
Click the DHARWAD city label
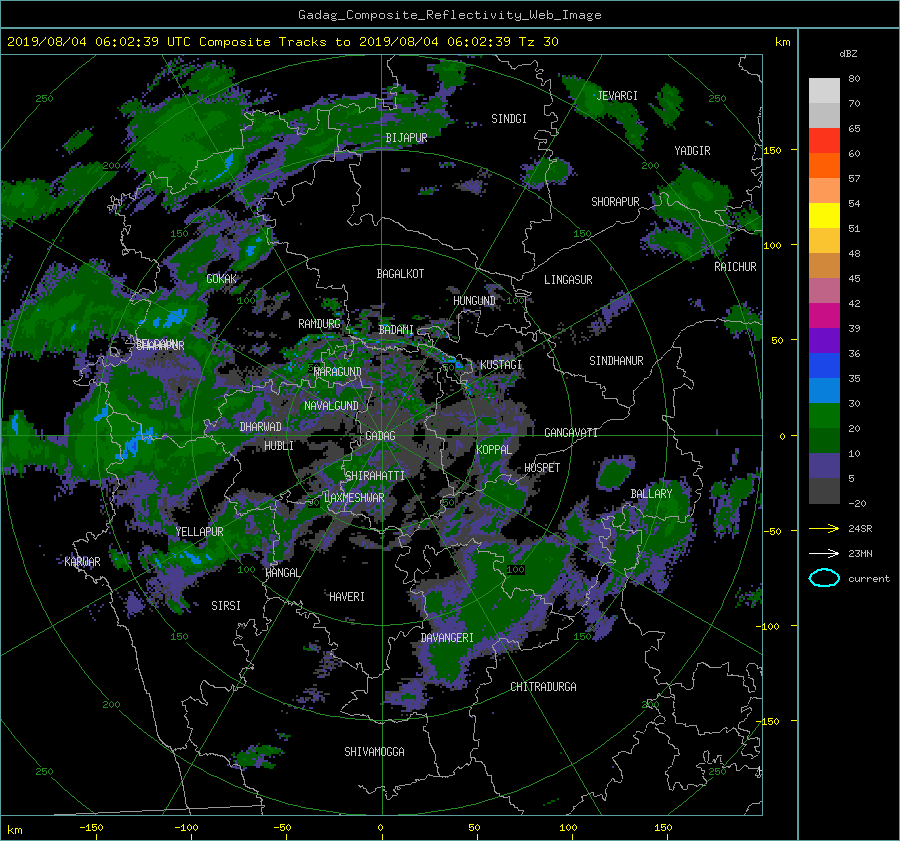click(x=261, y=427)
